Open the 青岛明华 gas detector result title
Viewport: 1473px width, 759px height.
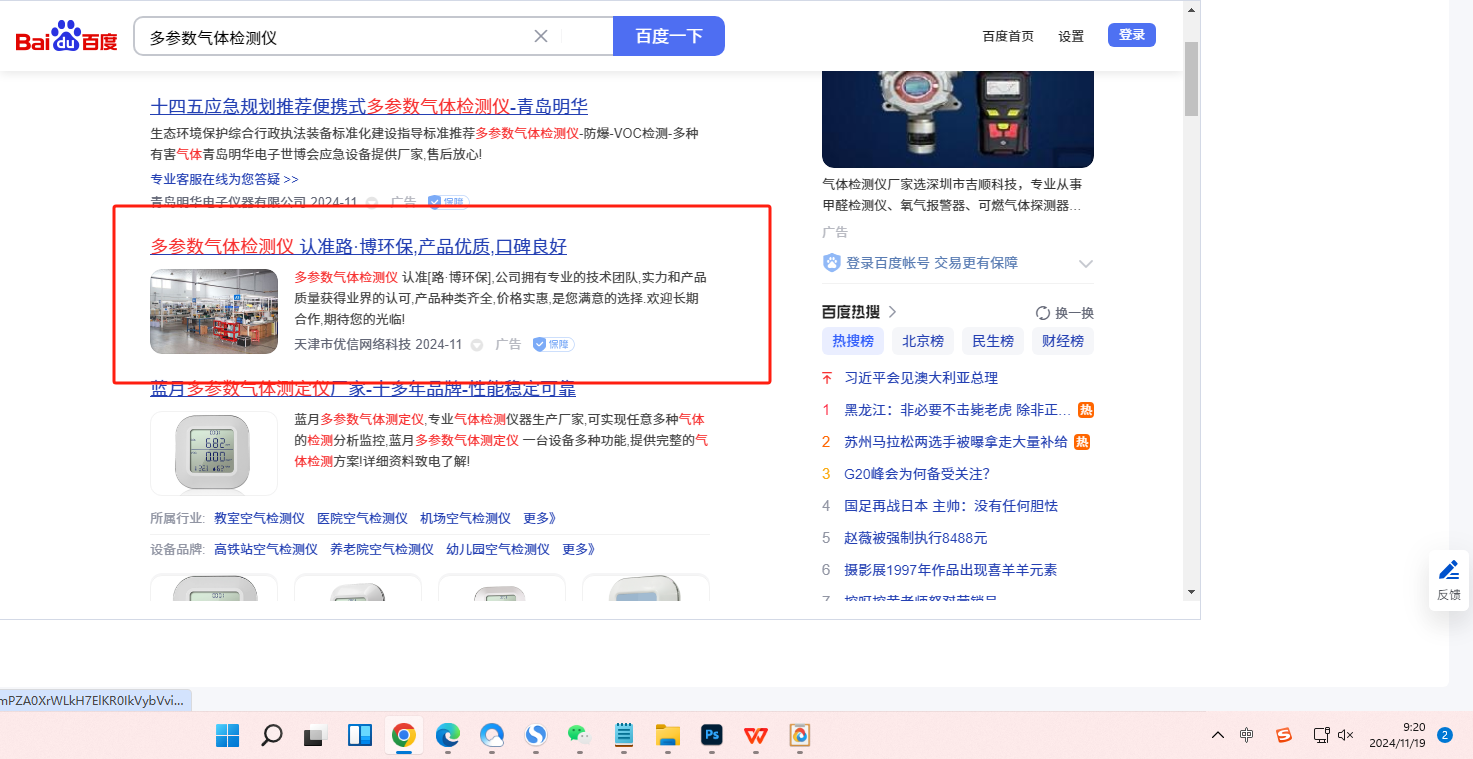(x=369, y=107)
